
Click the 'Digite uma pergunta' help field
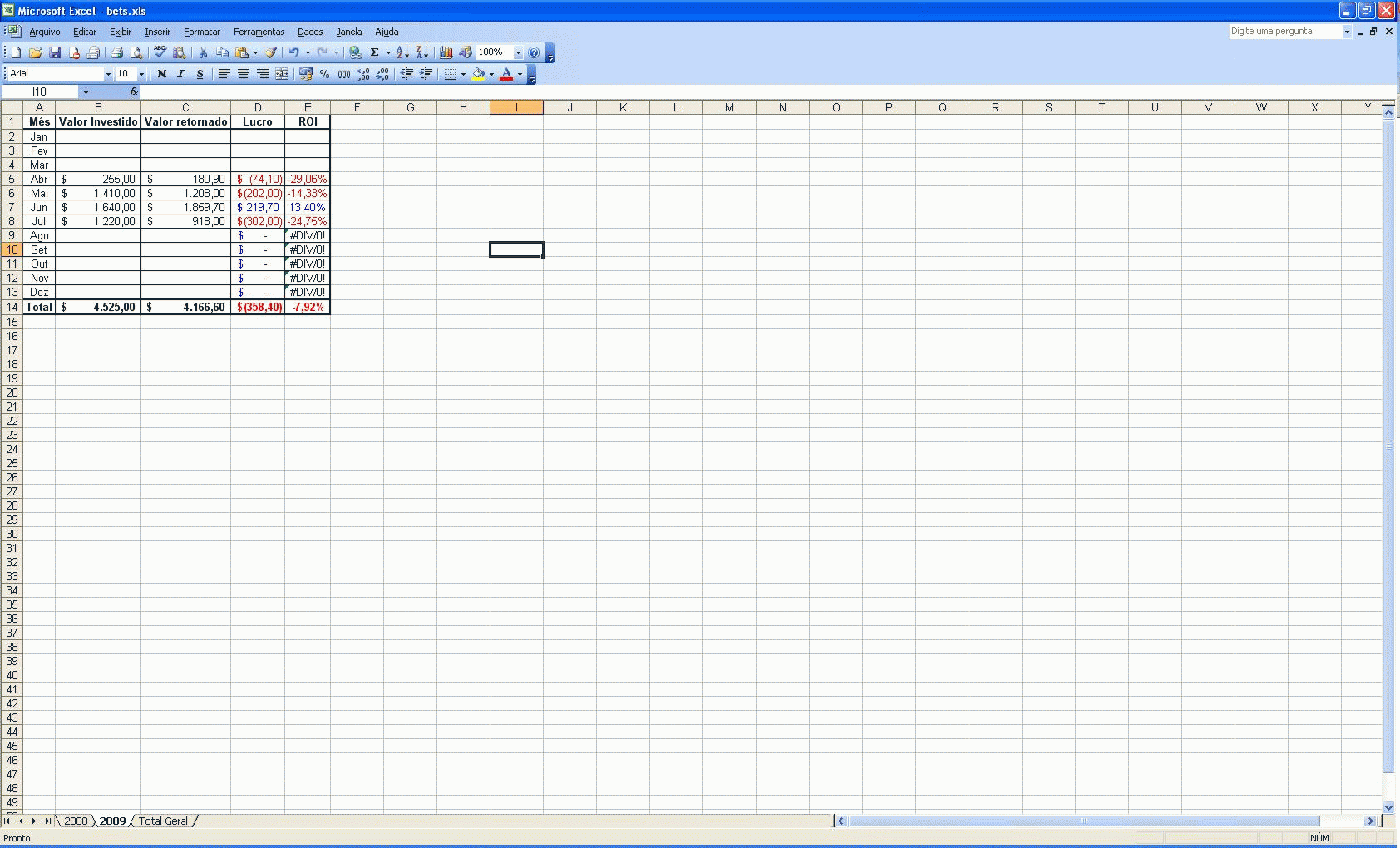[x=1285, y=32]
